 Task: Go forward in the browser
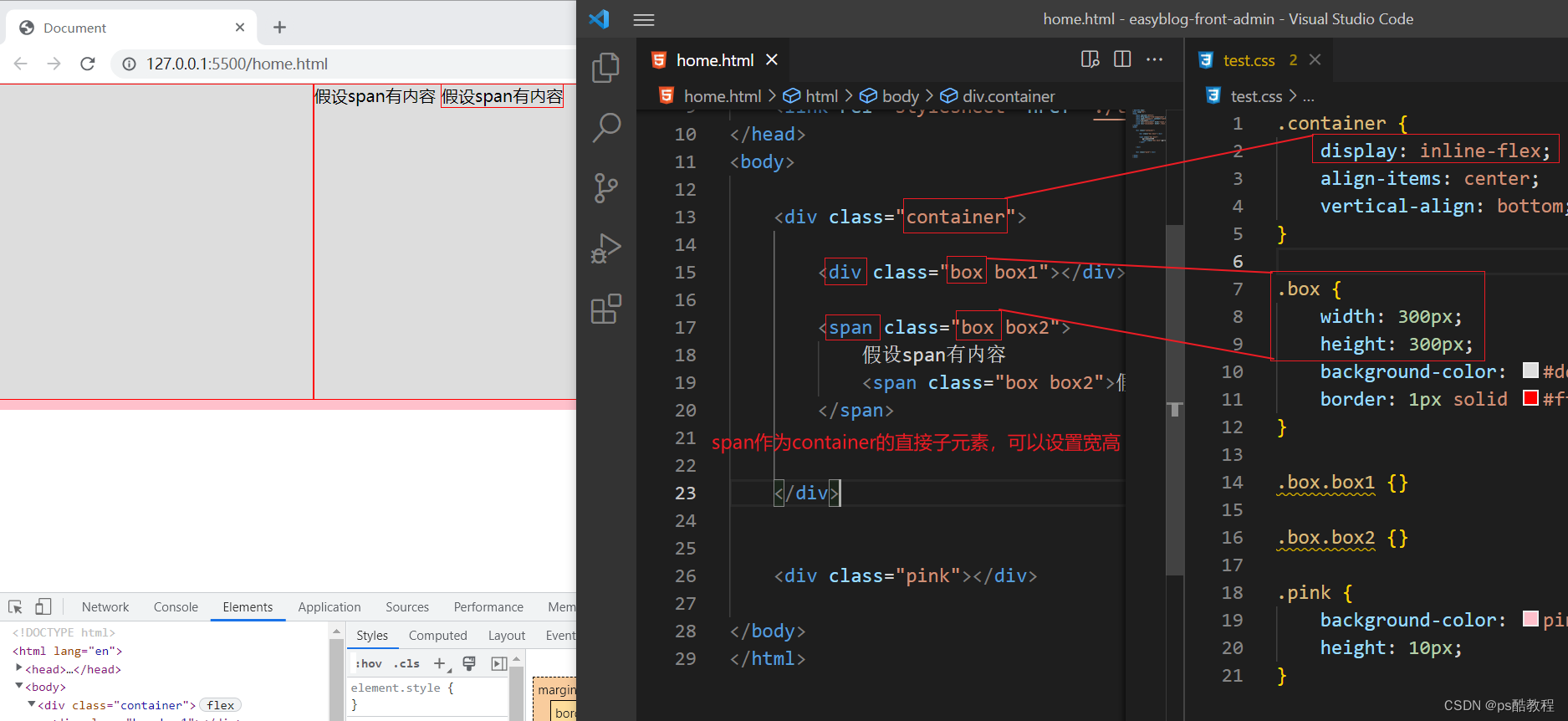click(x=54, y=64)
